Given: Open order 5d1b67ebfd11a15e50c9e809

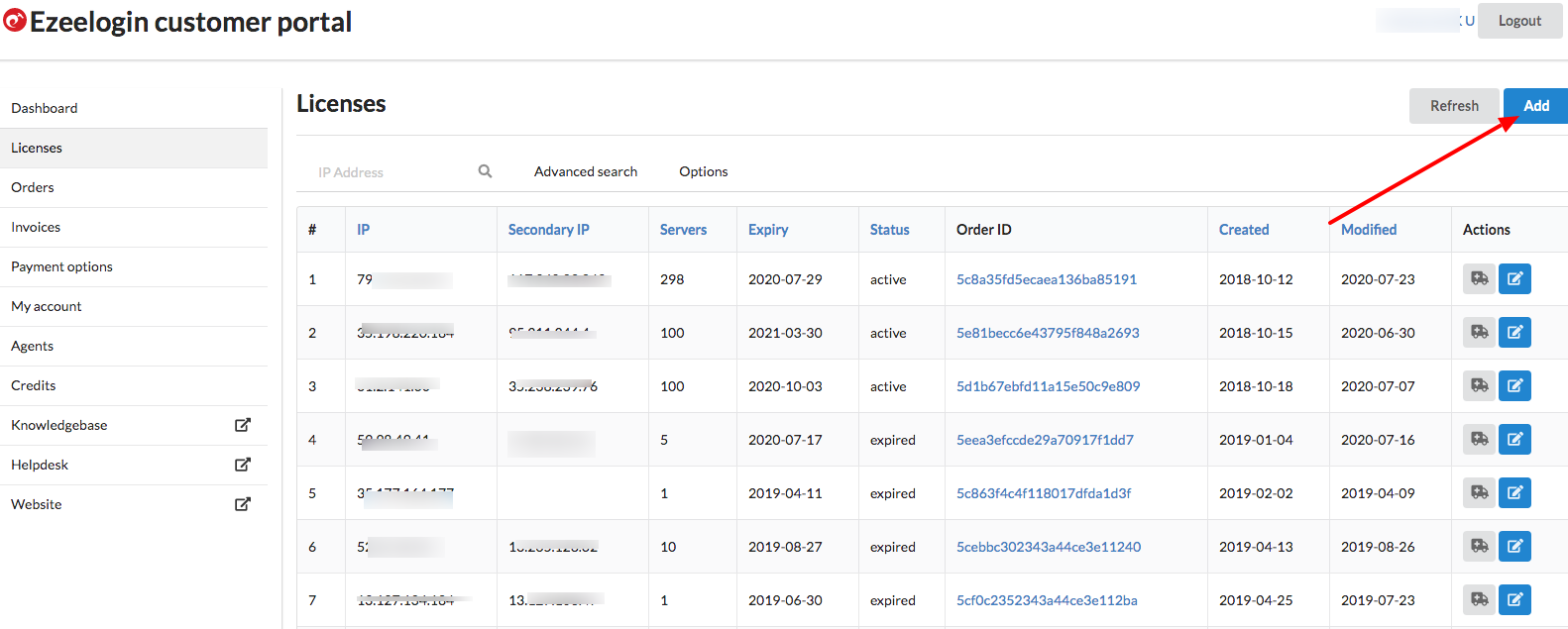Looking at the screenshot, I should click(x=1049, y=386).
